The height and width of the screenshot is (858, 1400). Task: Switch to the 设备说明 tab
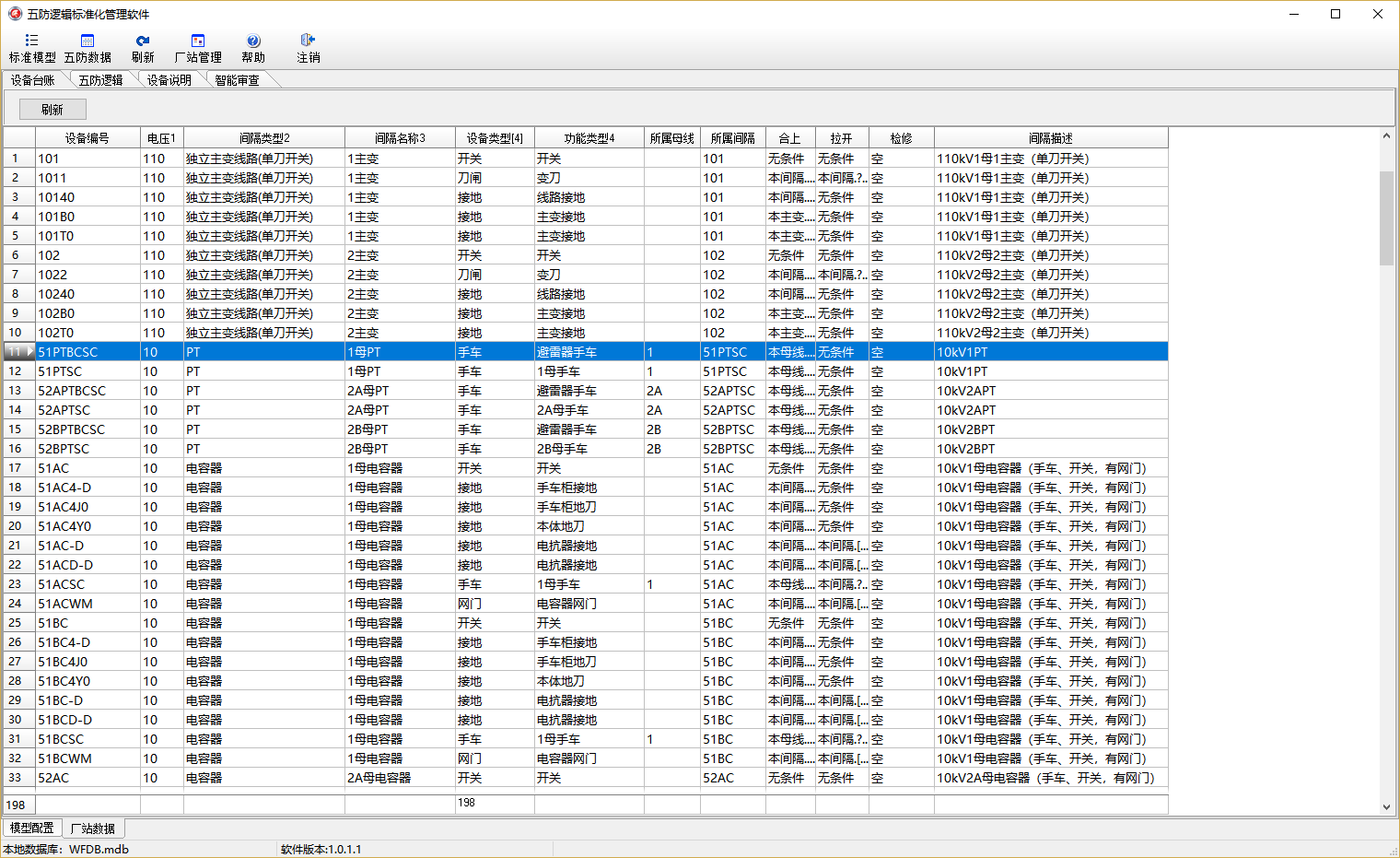coord(169,80)
